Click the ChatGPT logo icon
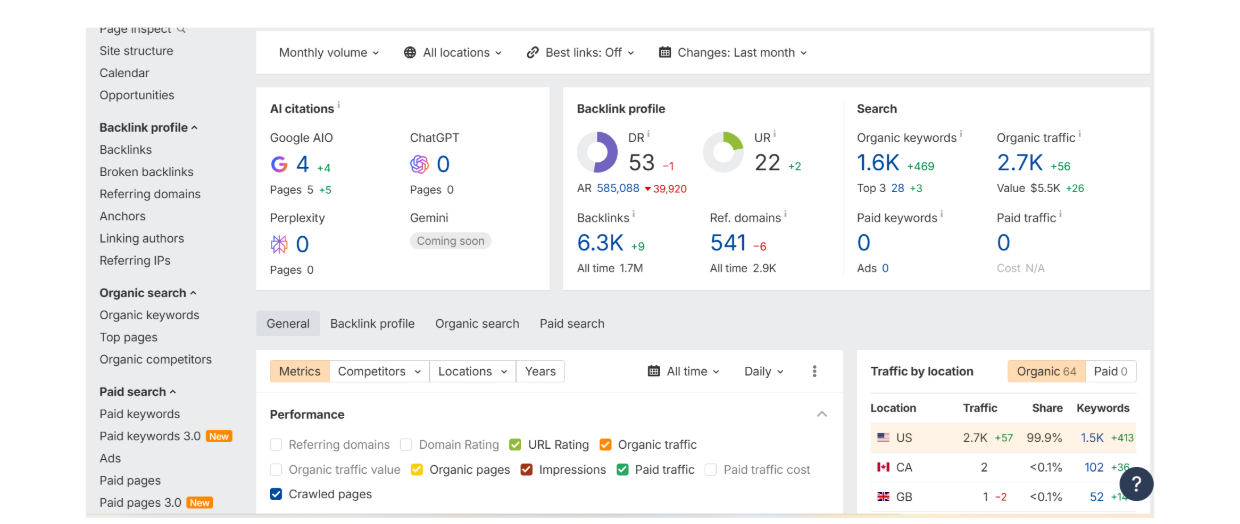Screen dimensions: 1240x524 click(x=419, y=164)
